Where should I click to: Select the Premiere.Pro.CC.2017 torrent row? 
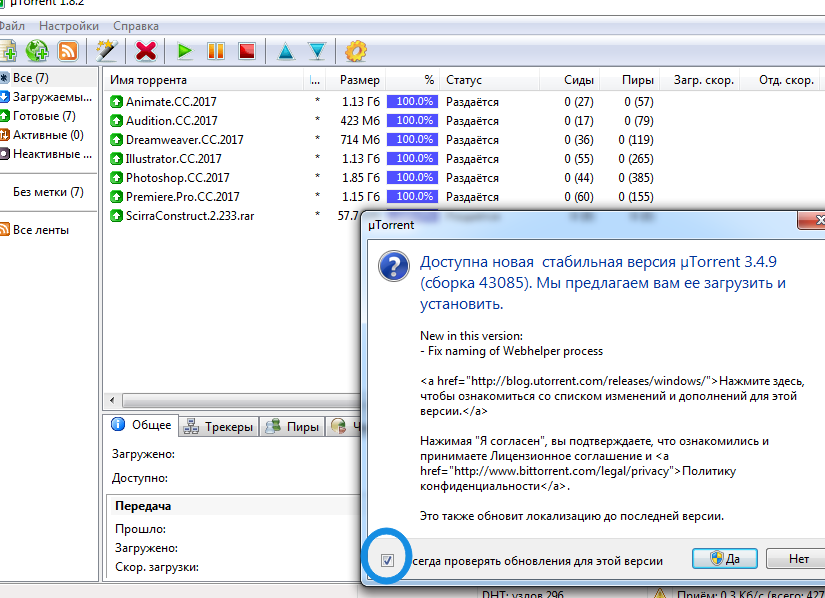[463, 197]
